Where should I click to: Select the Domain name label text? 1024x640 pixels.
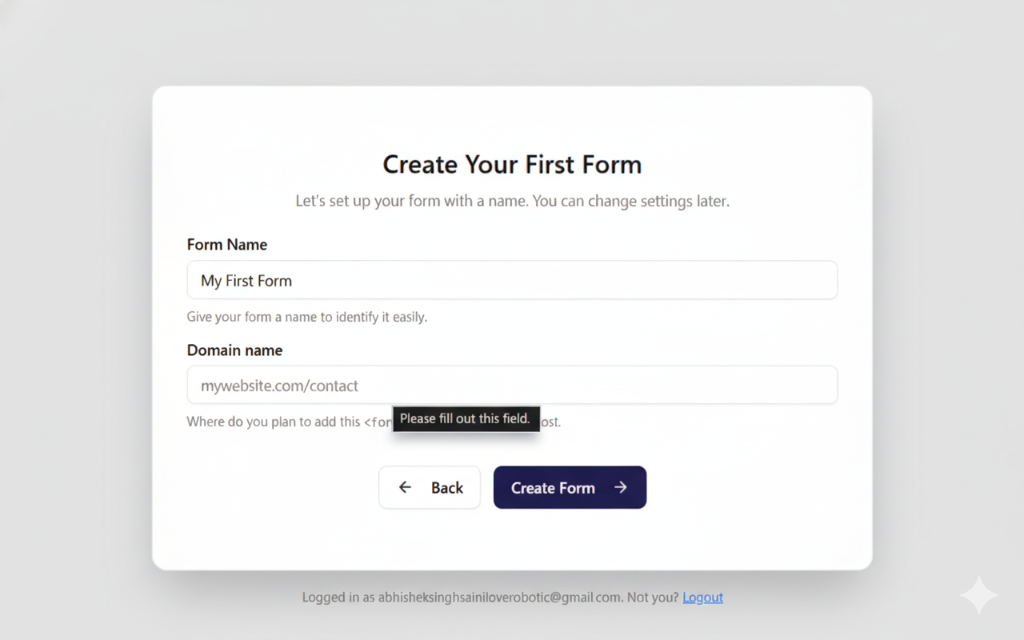click(234, 350)
